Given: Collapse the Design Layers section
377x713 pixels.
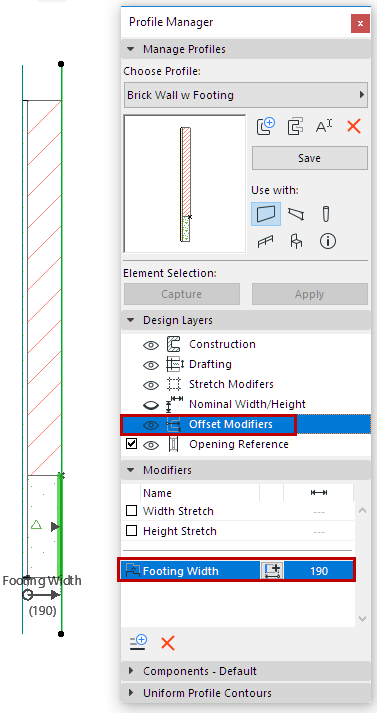Looking at the screenshot, I should tap(131, 320).
